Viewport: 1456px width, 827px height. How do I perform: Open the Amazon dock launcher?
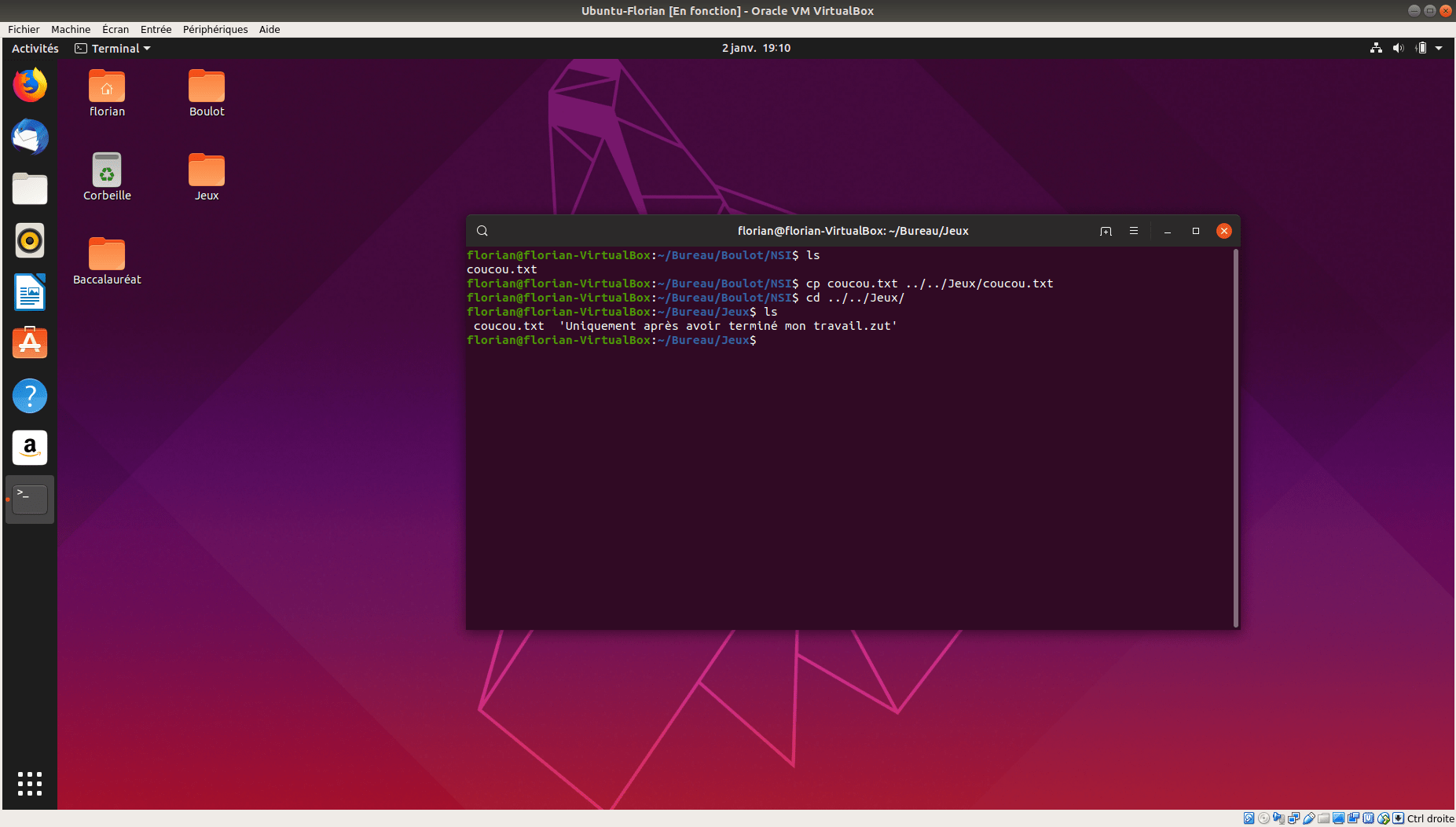pyautogui.click(x=30, y=448)
